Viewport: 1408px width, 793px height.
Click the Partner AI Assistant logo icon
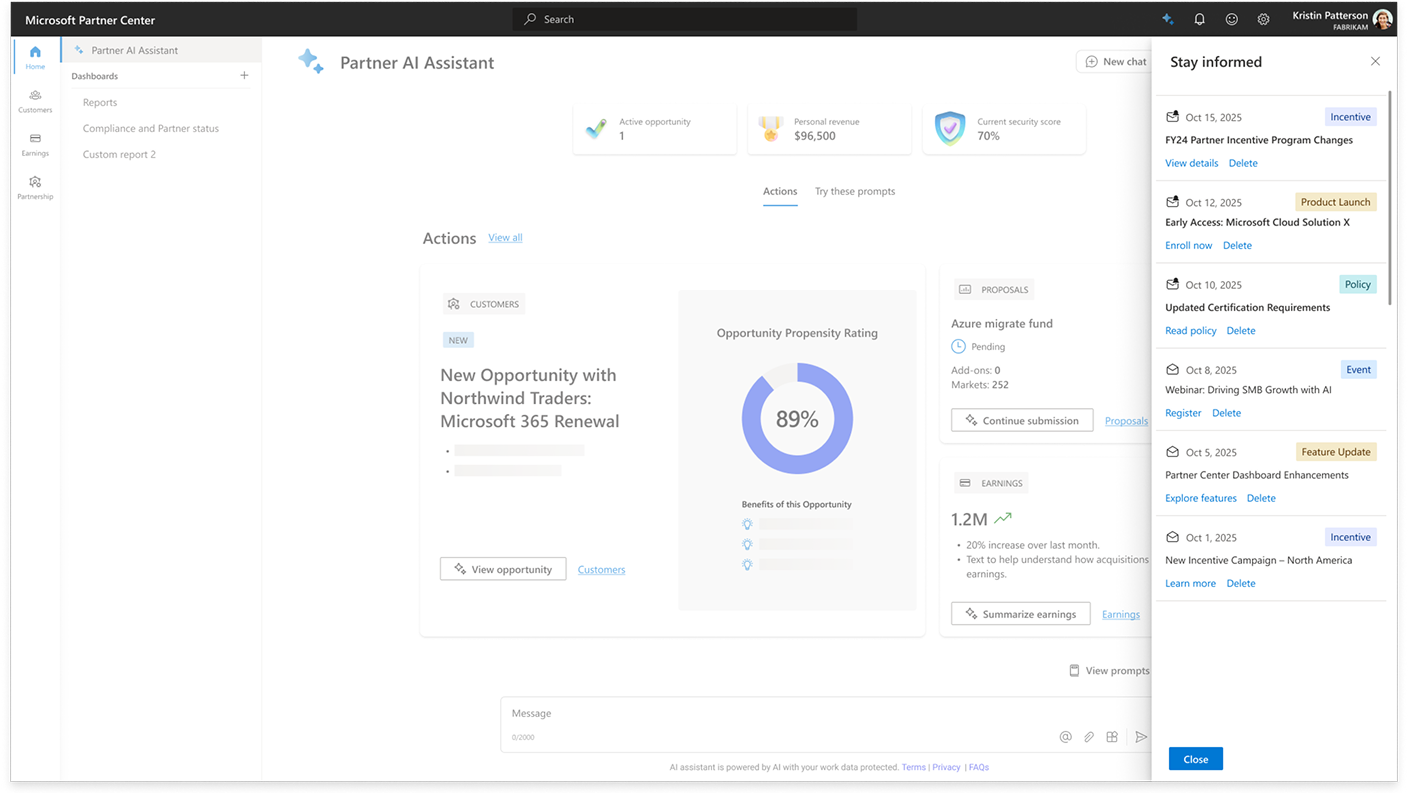tap(311, 61)
